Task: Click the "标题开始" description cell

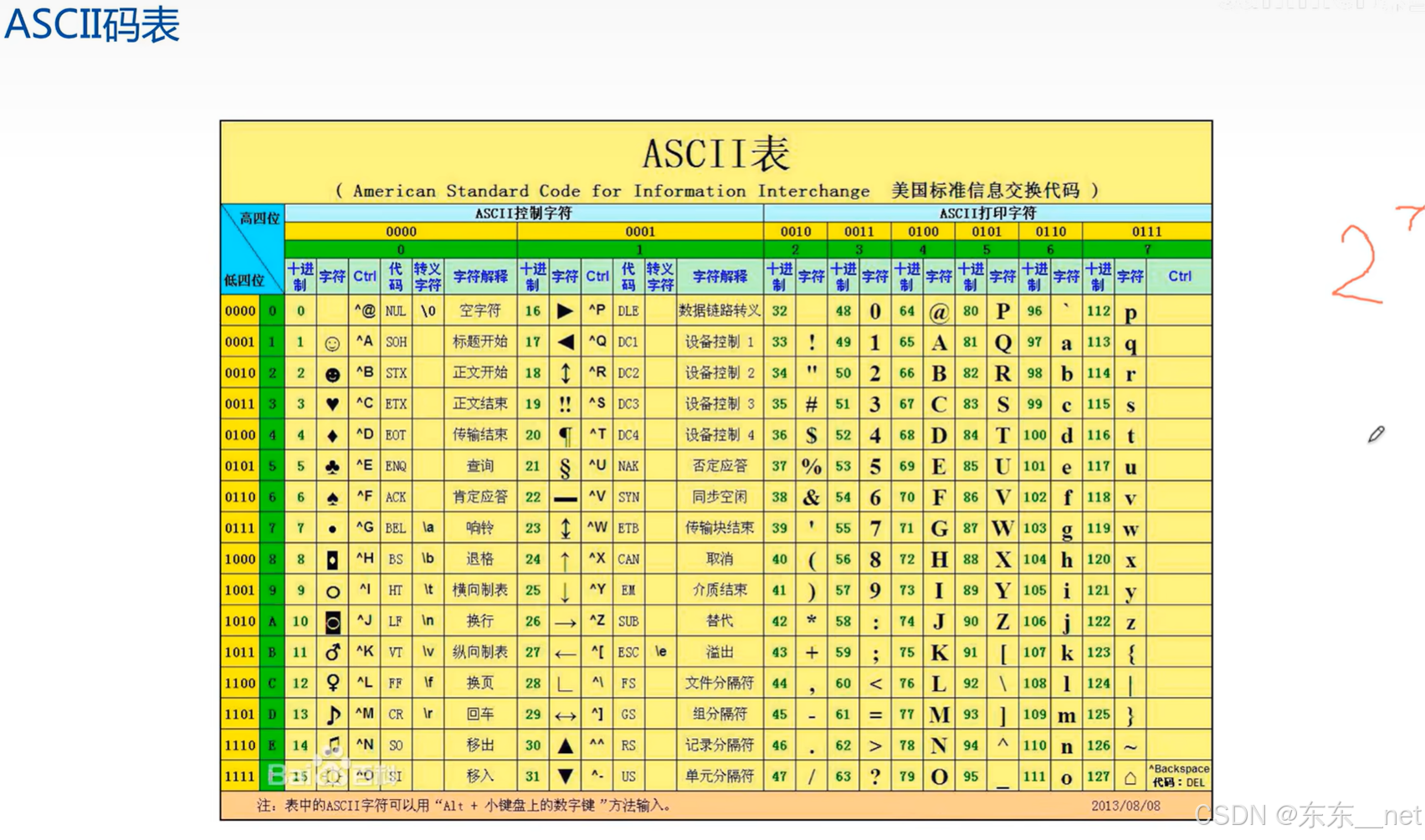Action: coord(479,342)
